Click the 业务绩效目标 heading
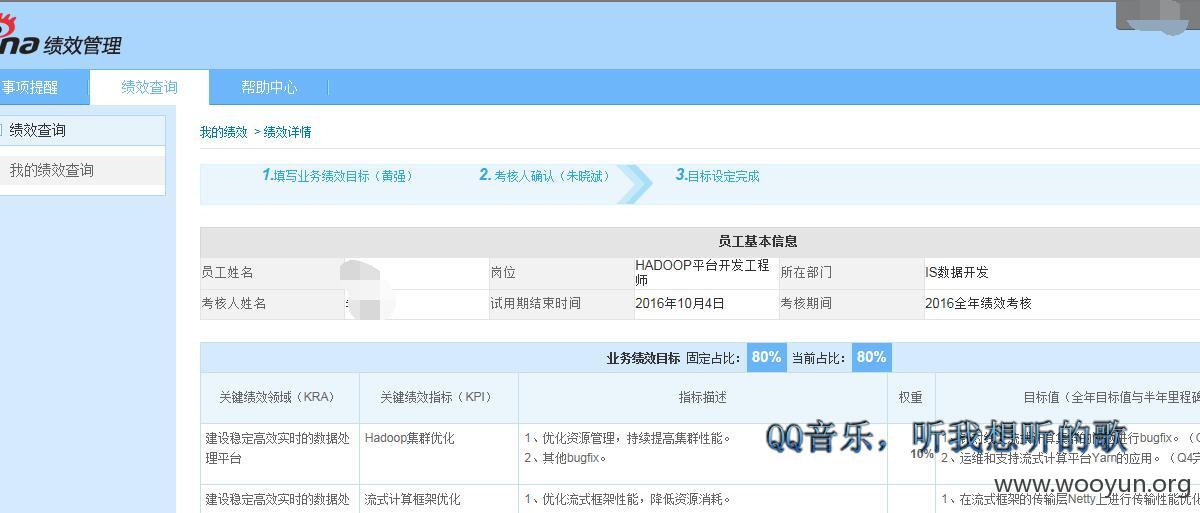The image size is (1200, 513). (x=643, y=358)
